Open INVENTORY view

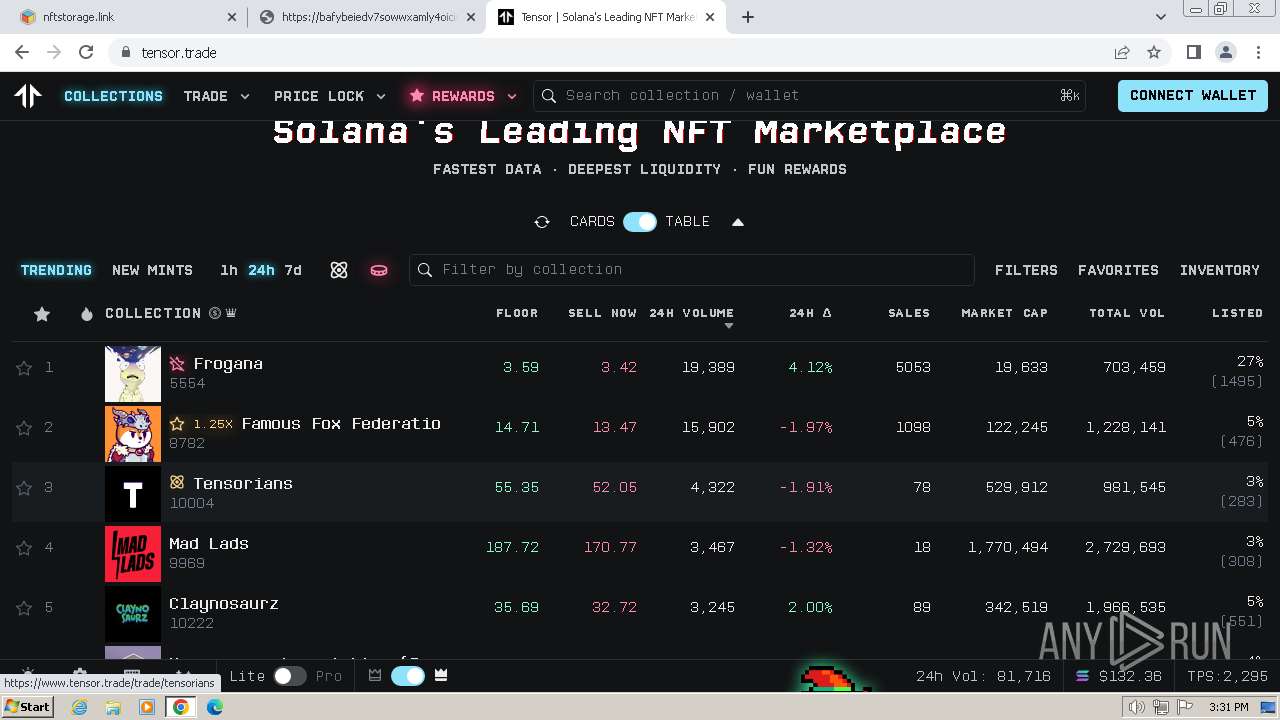pos(1220,270)
